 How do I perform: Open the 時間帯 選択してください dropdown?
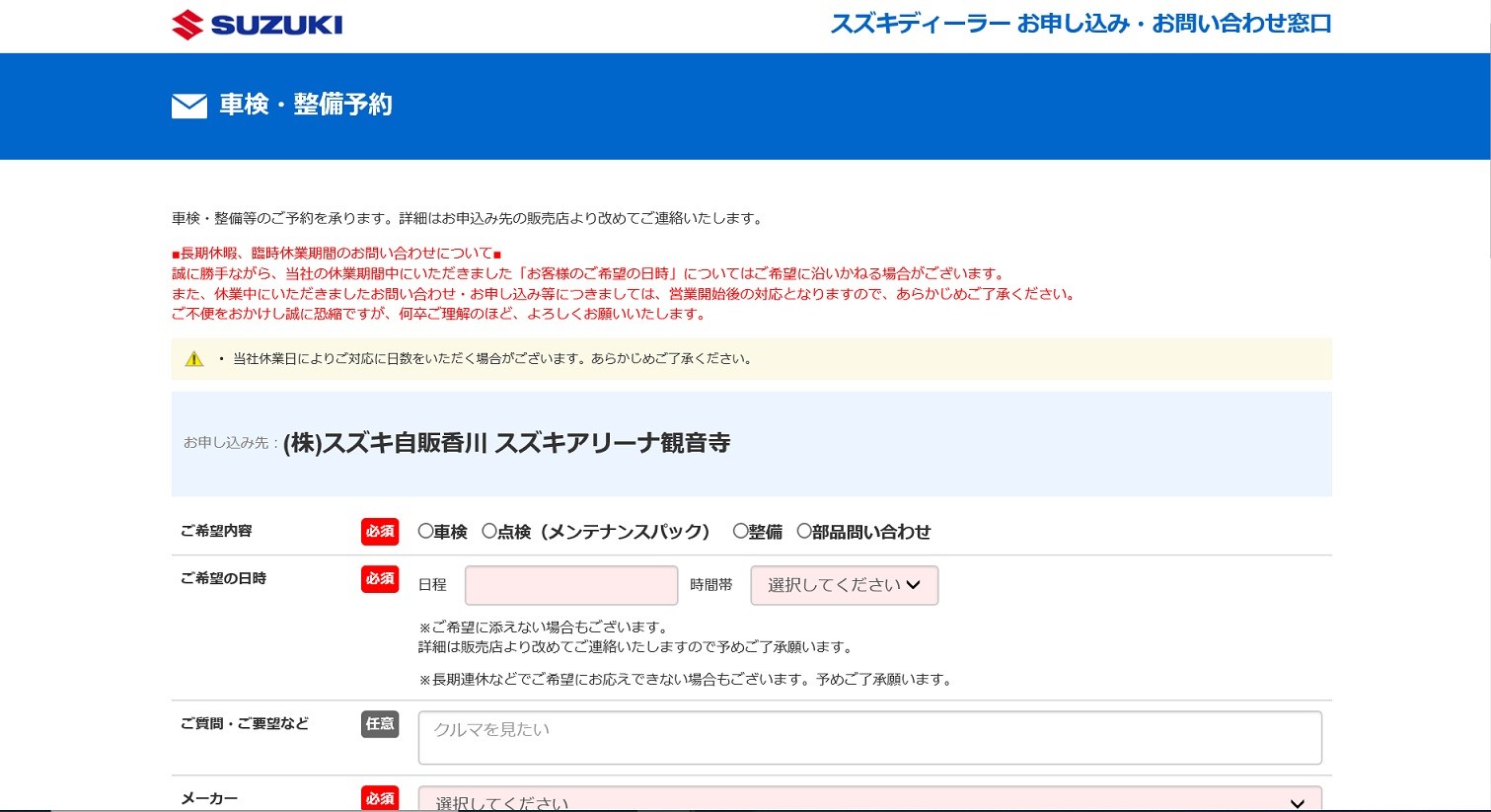[x=845, y=585]
